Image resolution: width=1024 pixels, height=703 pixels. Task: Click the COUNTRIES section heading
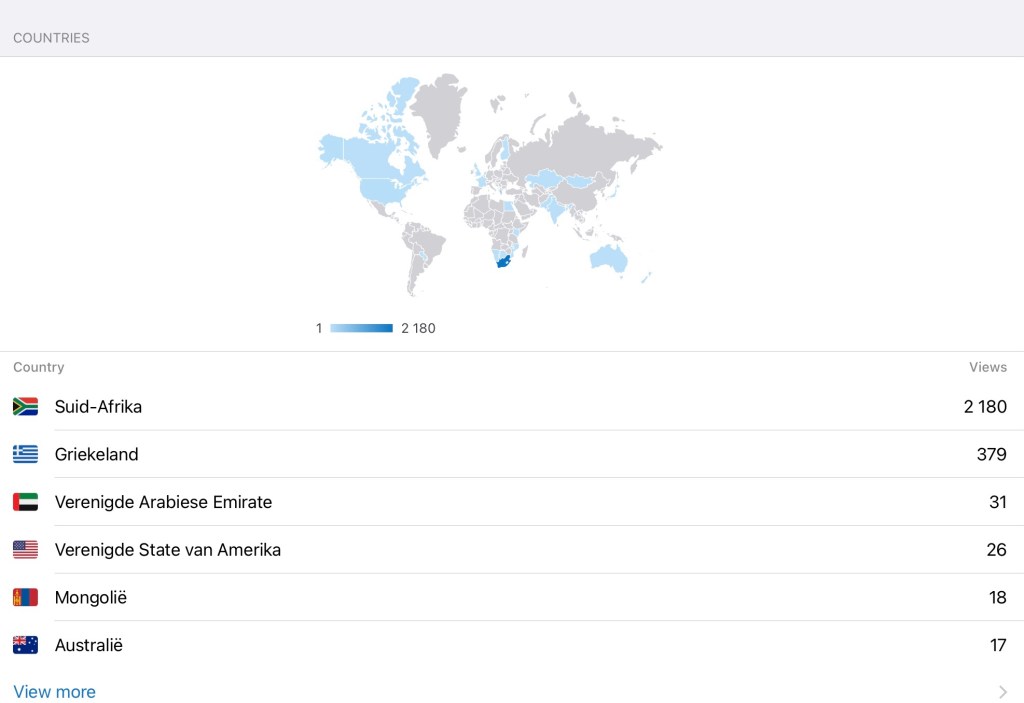[x=51, y=38]
